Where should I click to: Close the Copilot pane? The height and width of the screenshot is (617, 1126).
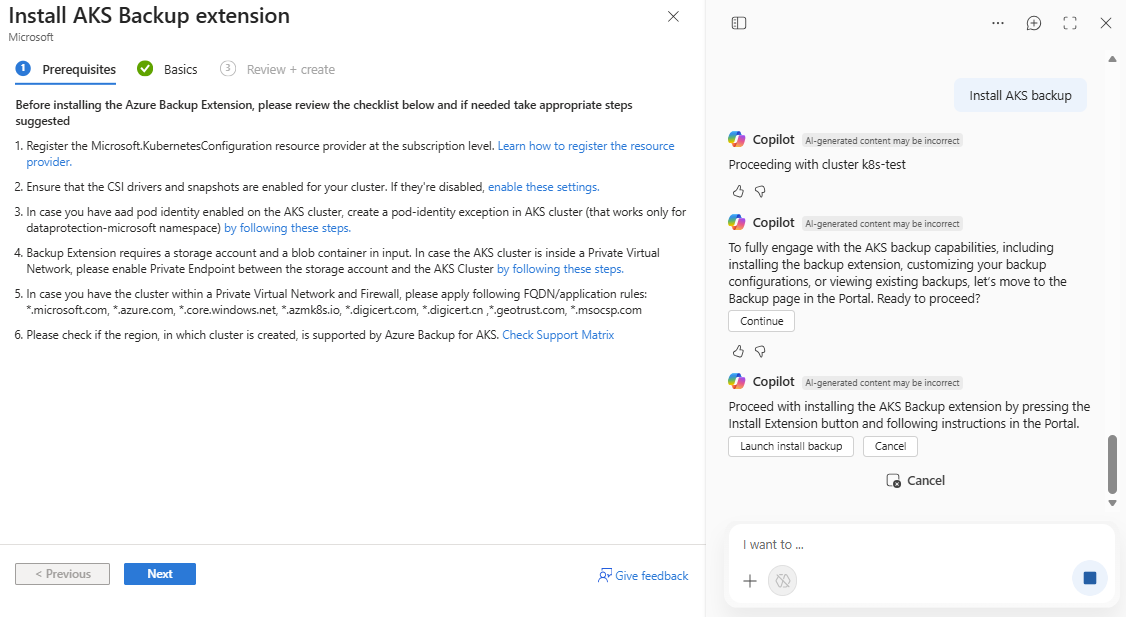(x=1106, y=23)
